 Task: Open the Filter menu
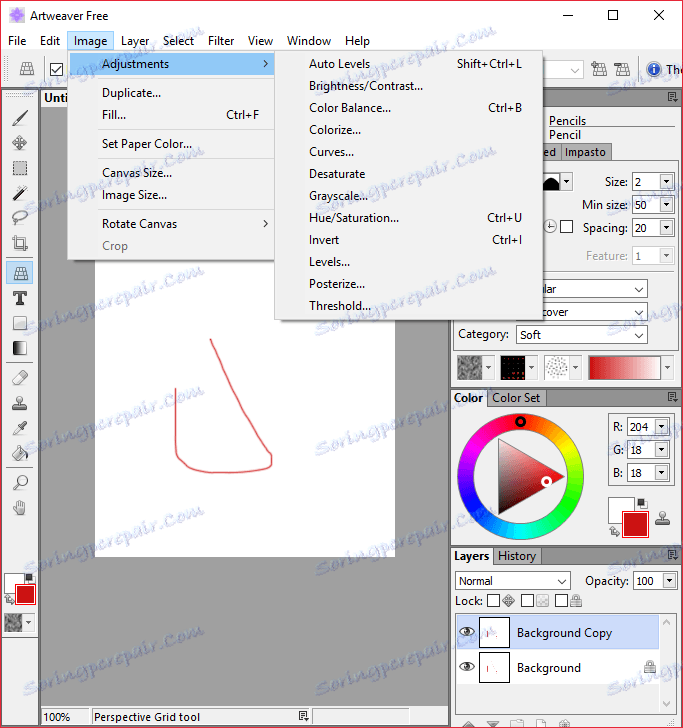221,41
